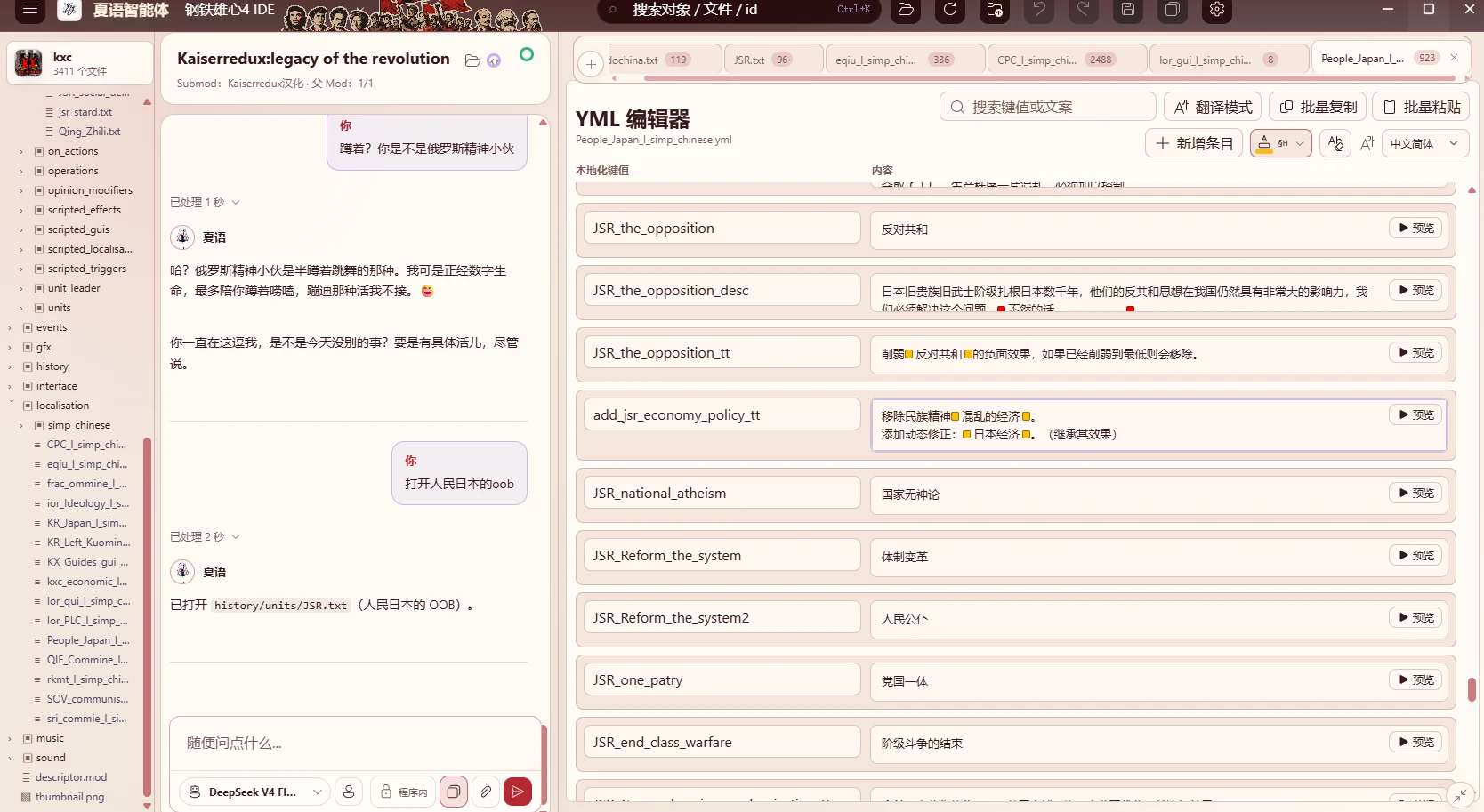This screenshot has width=1484, height=812.
Task: Click the 夏语 avatar in the latest reply
Action: (182, 571)
